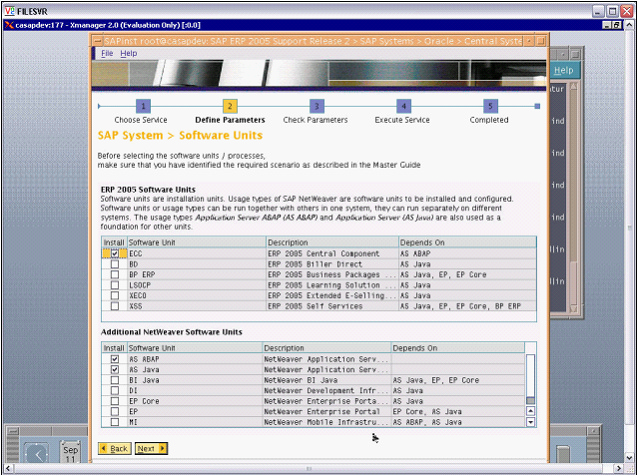Click step 4 Execute Service icon
The image size is (638, 476).
[403, 105]
